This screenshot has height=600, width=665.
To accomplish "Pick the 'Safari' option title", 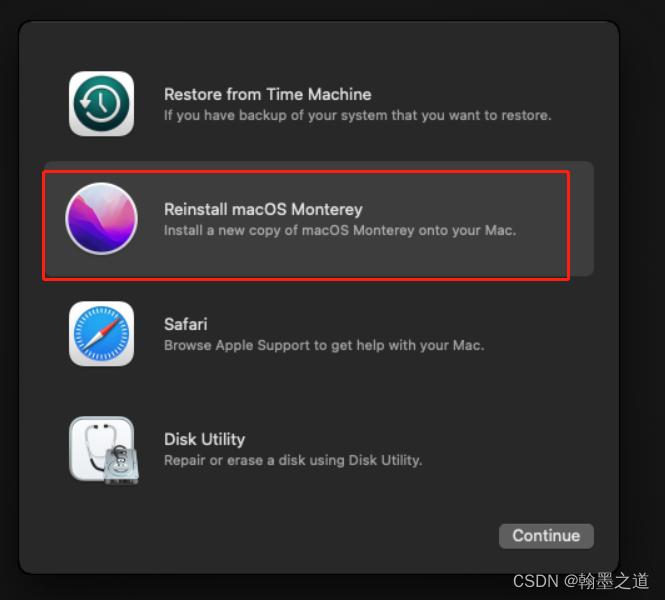I will (186, 324).
